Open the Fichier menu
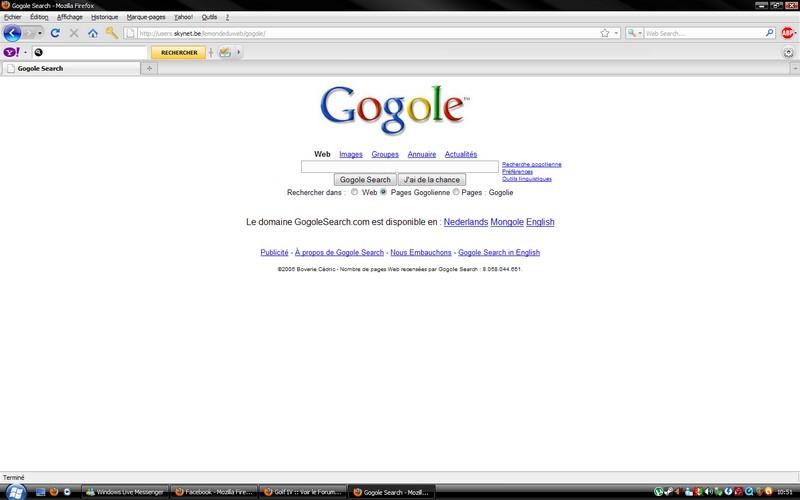800x500 pixels. tap(13, 17)
